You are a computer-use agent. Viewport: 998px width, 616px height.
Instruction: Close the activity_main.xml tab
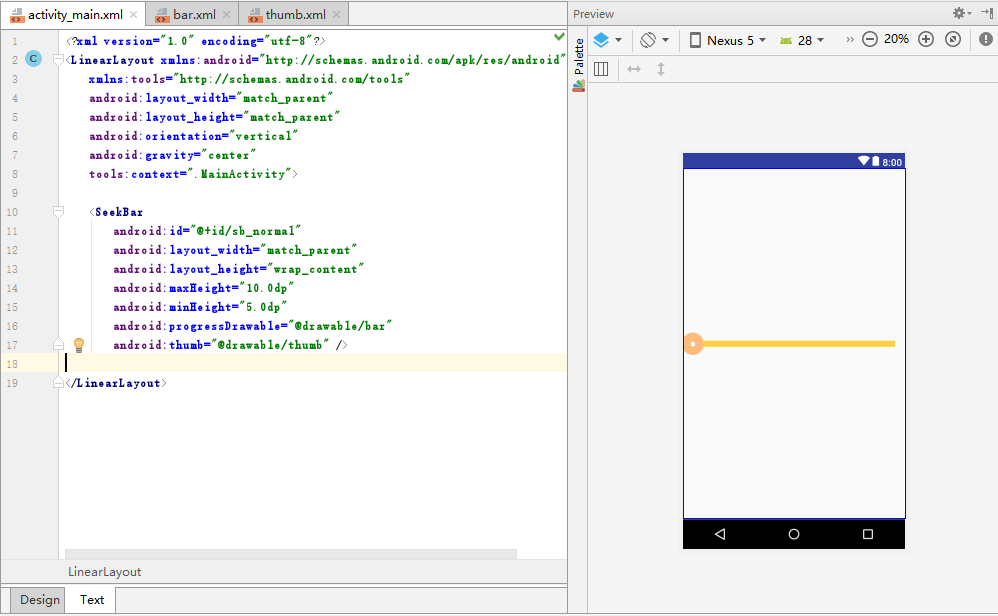tap(133, 15)
